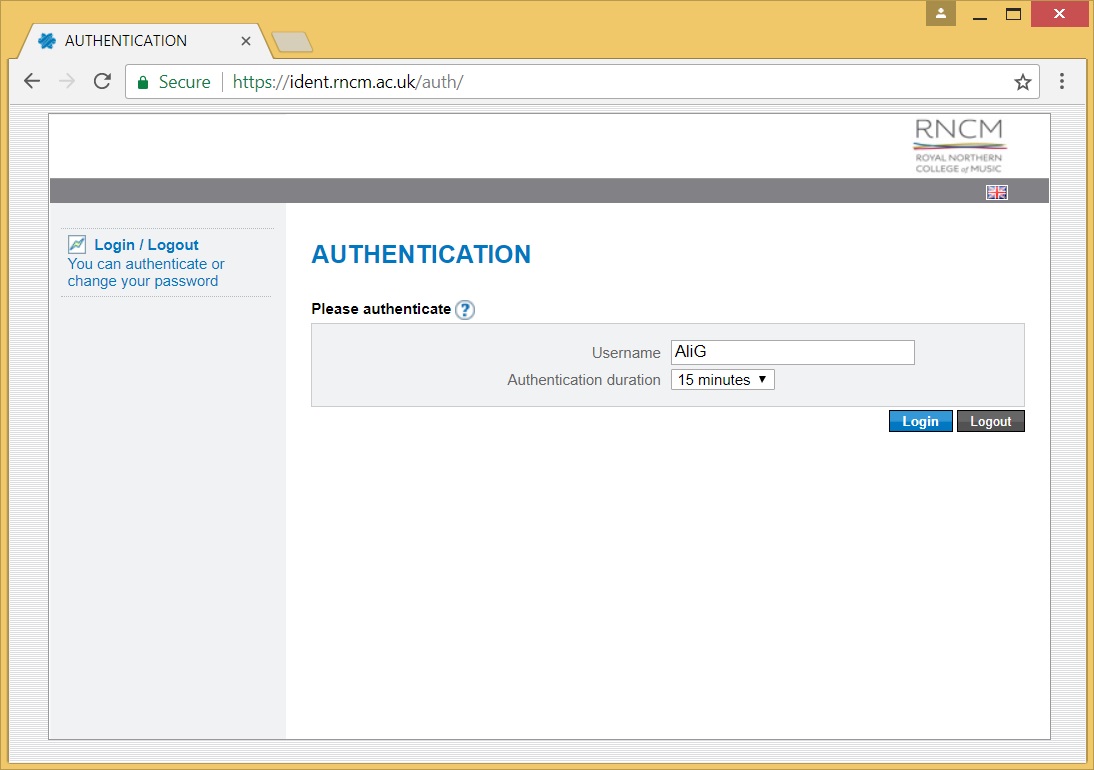Click the Secure padlock icon
The image size is (1094, 770).
tap(142, 81)
